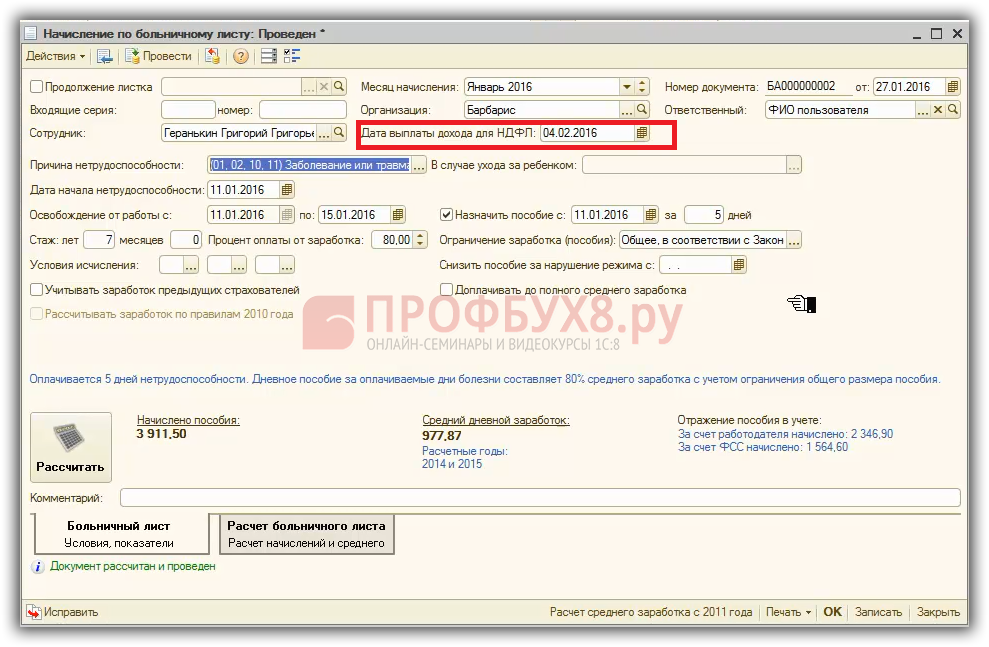Click the Исправить icon at bottom left
This screenshot has height=647, width=989.
pos(34,612)
